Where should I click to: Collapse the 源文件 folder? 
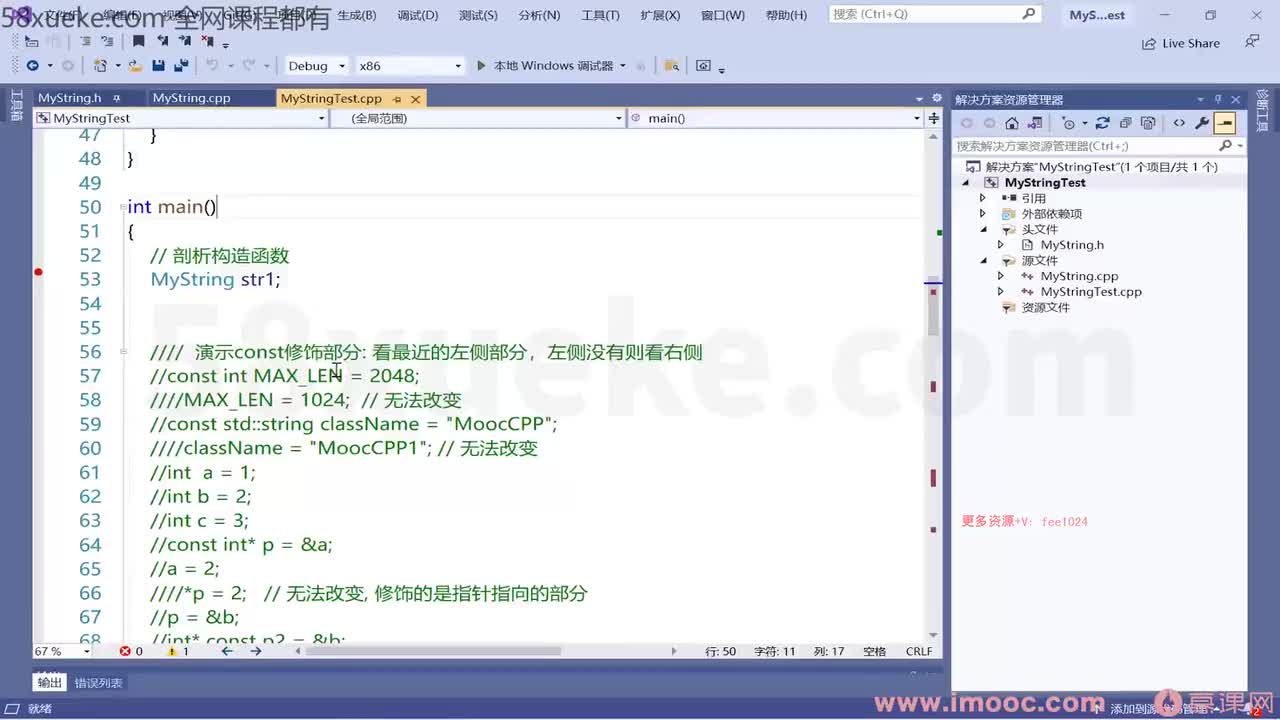[x=983, y=260]
